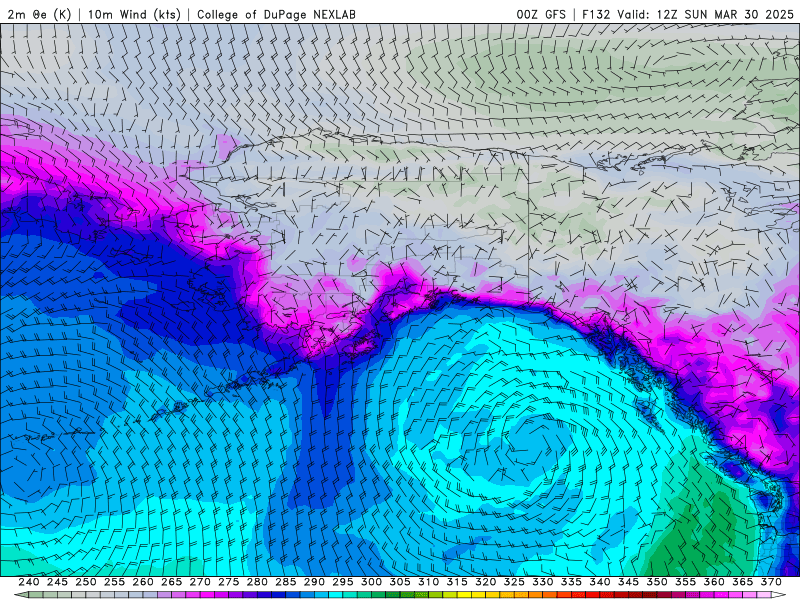Click the 295 value on the color scale

(343, 582)
